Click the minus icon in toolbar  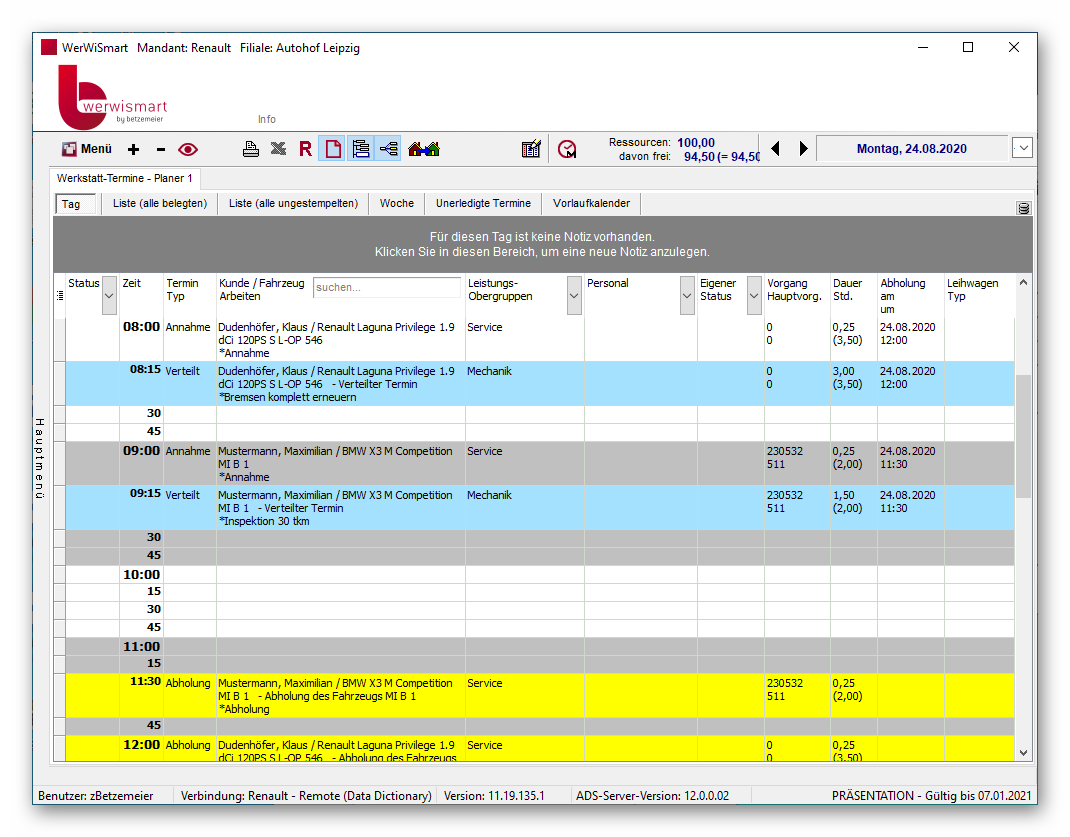pyautogui.click(x=161, y=149)
